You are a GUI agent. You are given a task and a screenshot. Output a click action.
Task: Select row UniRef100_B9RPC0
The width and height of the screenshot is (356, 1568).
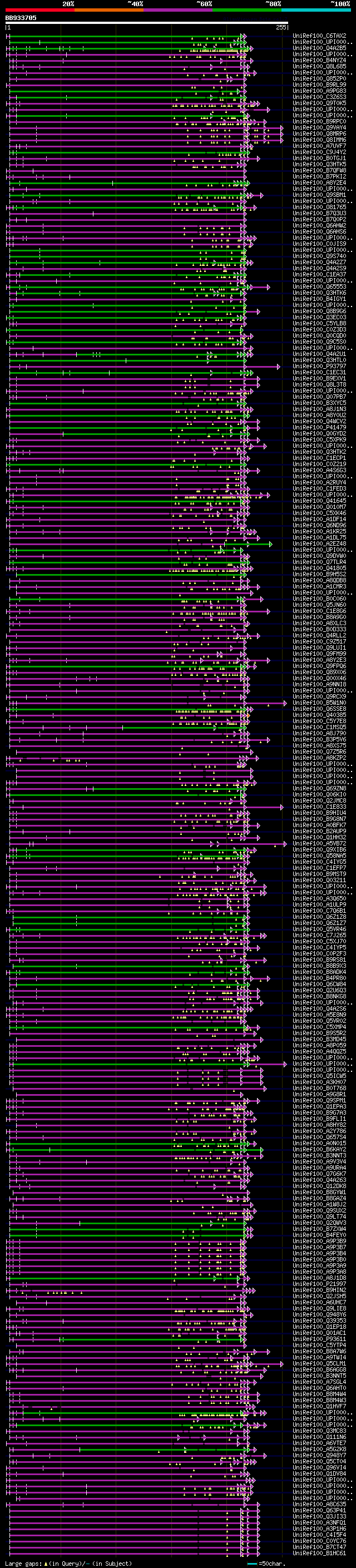tap(319, 122)
